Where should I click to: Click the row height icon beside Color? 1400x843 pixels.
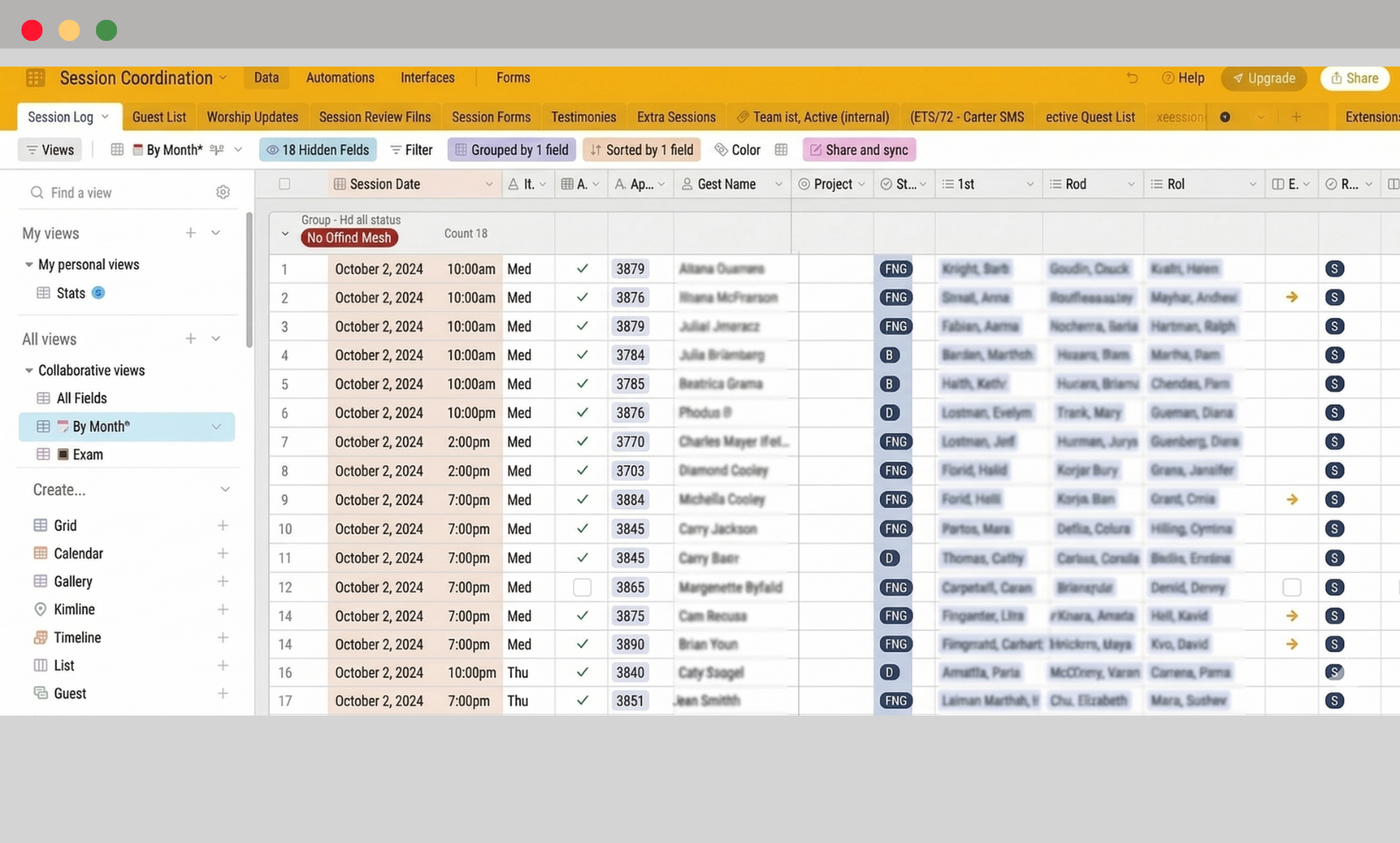click(781, 150)
